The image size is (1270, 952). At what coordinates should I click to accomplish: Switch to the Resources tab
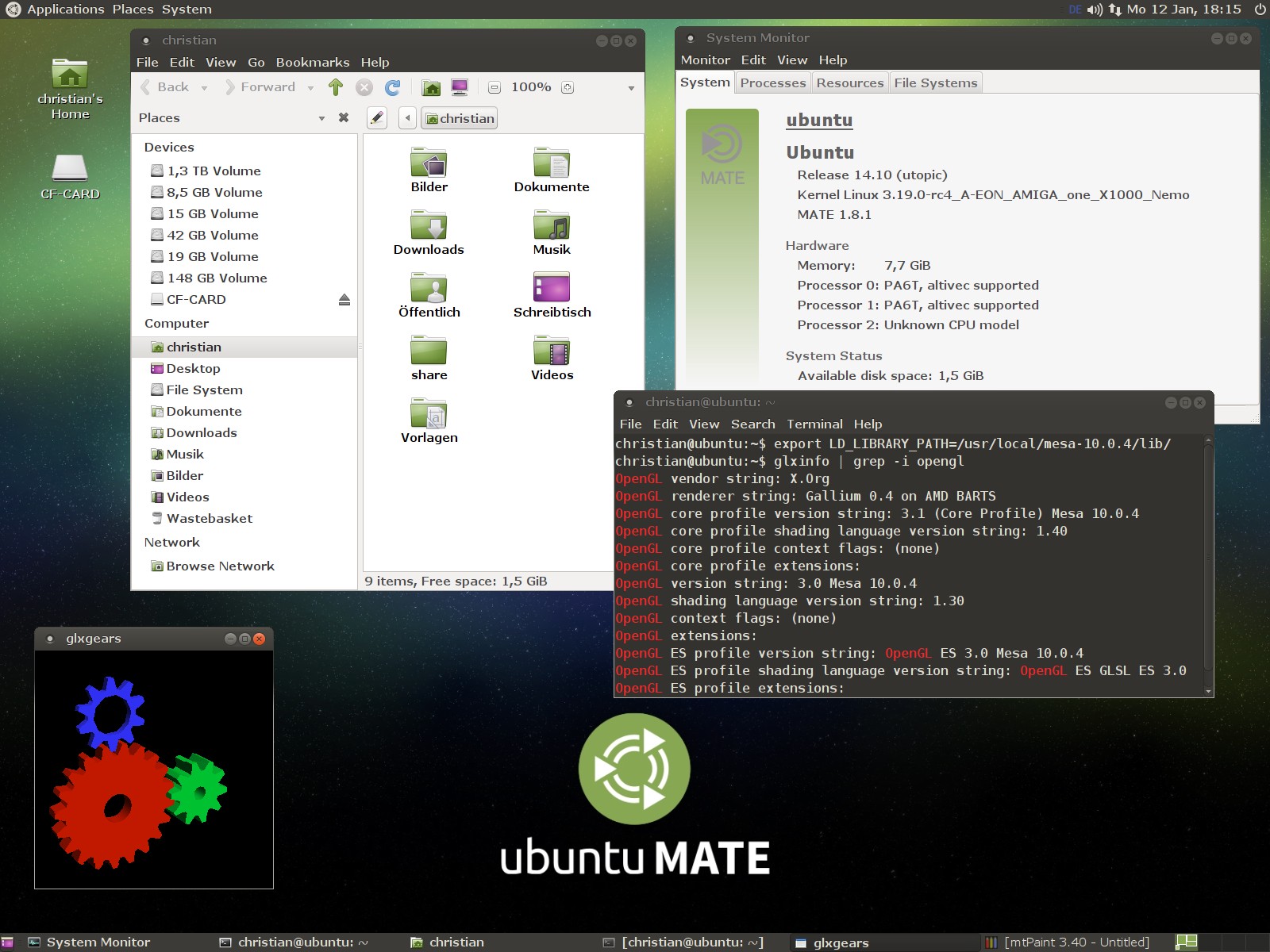(x=850, y=83)
